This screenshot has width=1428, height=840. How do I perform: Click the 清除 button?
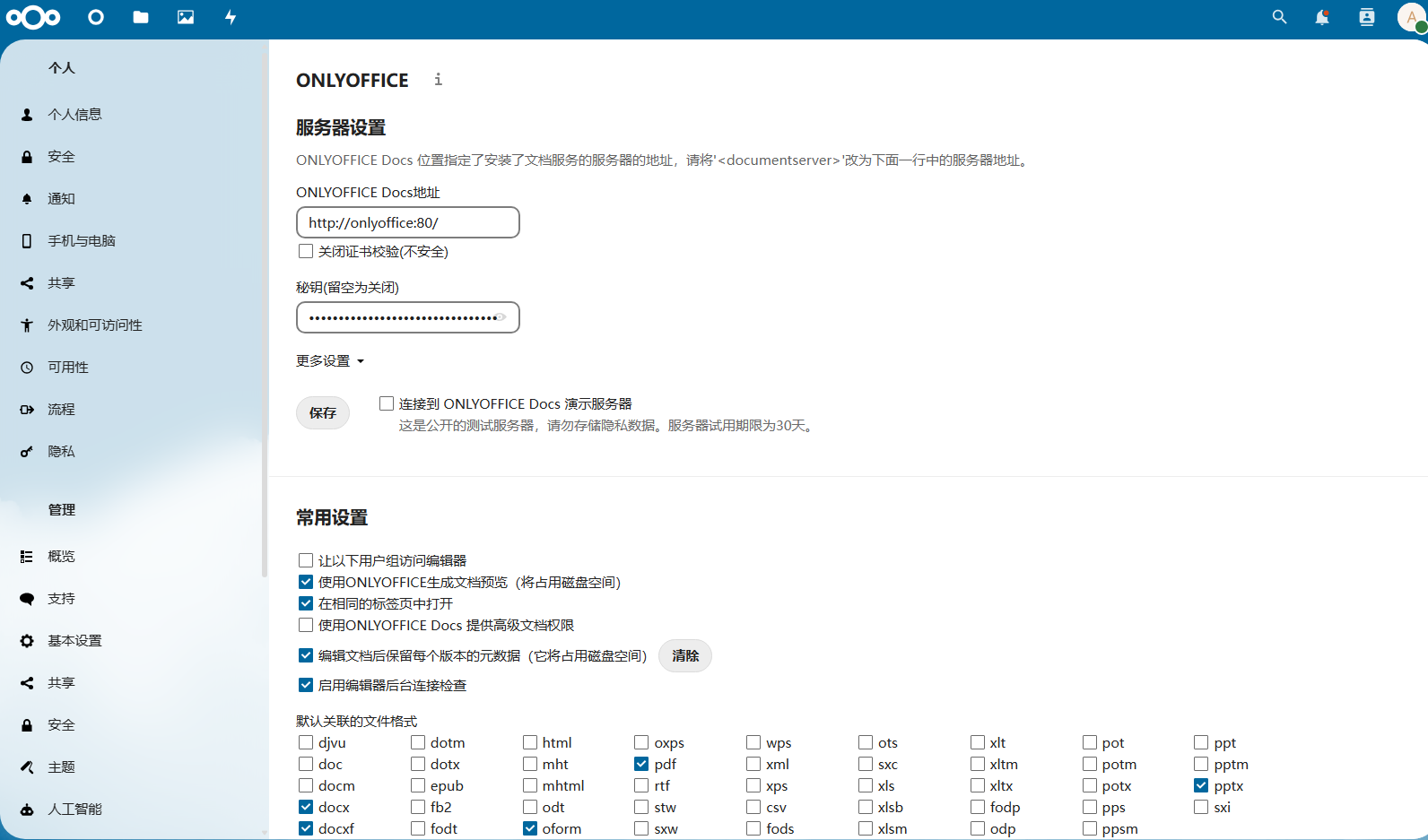(x=685, y=656)
